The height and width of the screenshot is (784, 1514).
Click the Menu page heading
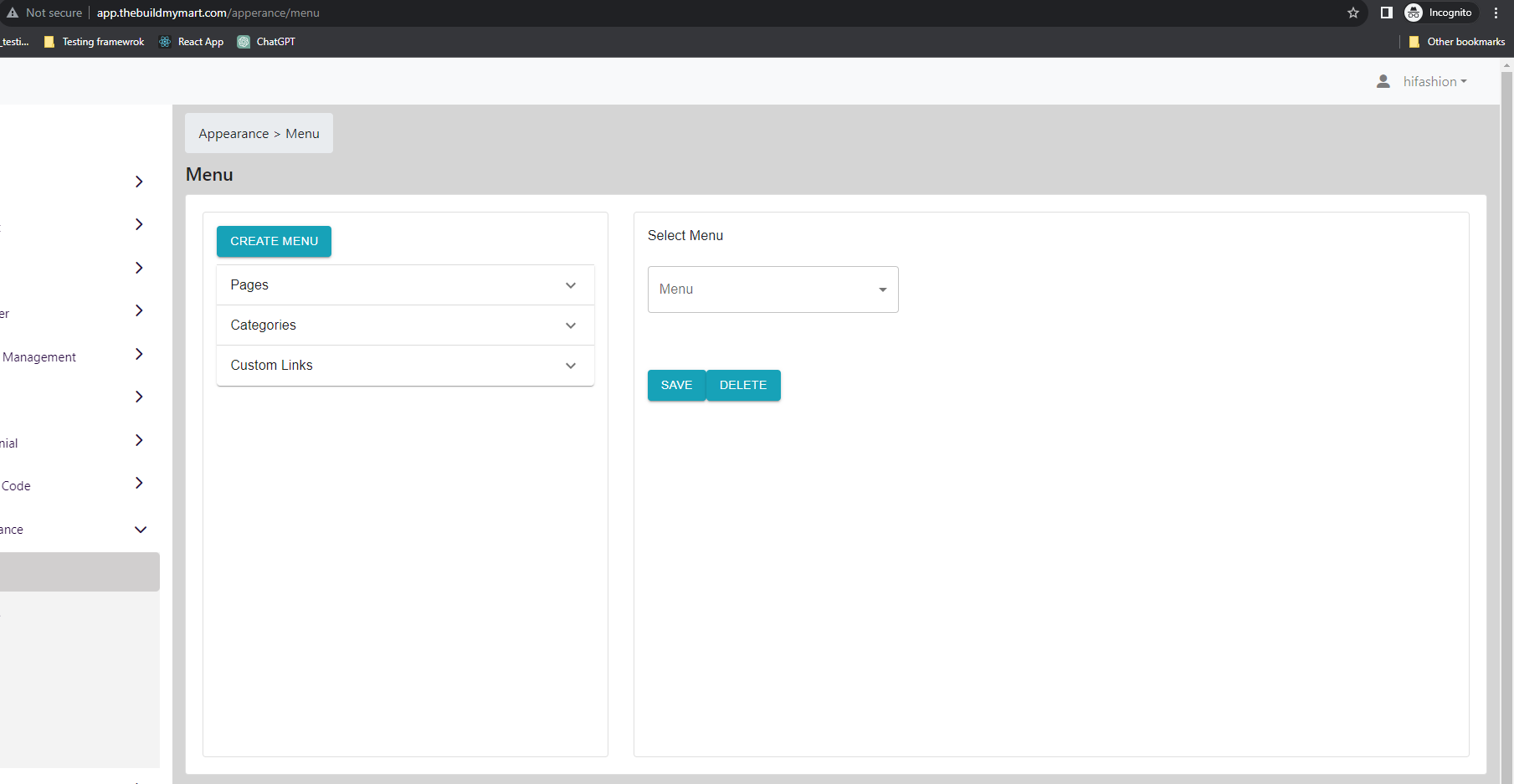(x=209, y=175)
